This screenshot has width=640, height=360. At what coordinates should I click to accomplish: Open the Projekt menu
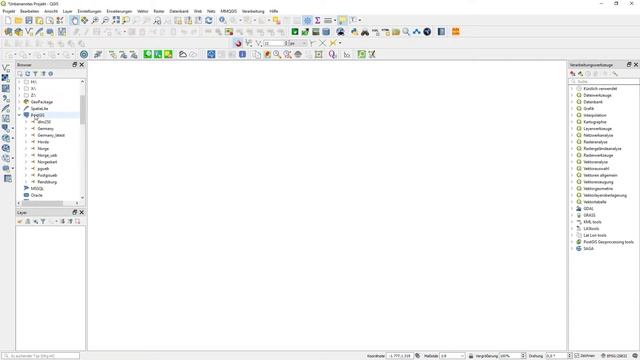click(9, 11)
